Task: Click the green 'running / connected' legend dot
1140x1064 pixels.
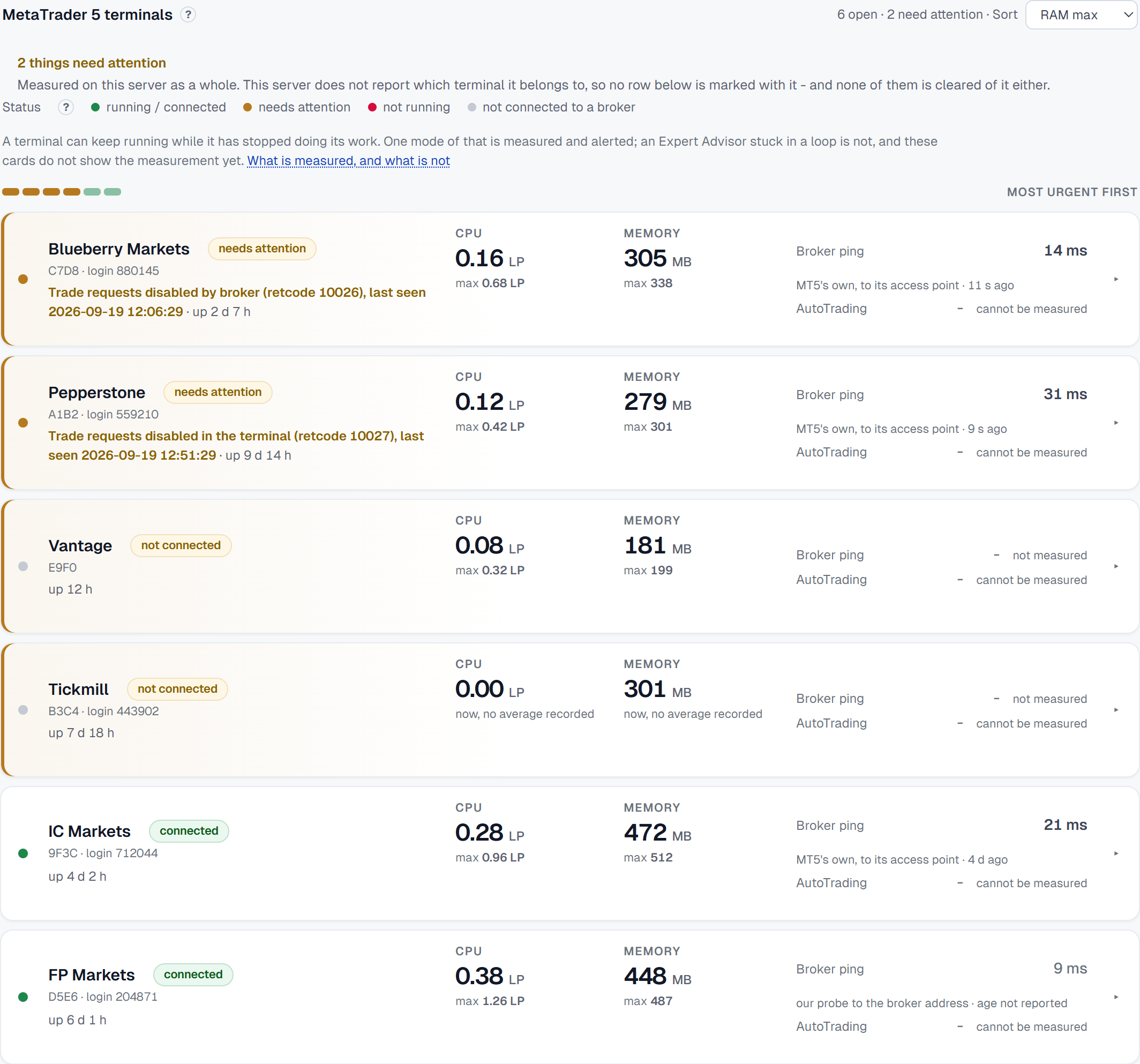Action: (x=95, y=107)
